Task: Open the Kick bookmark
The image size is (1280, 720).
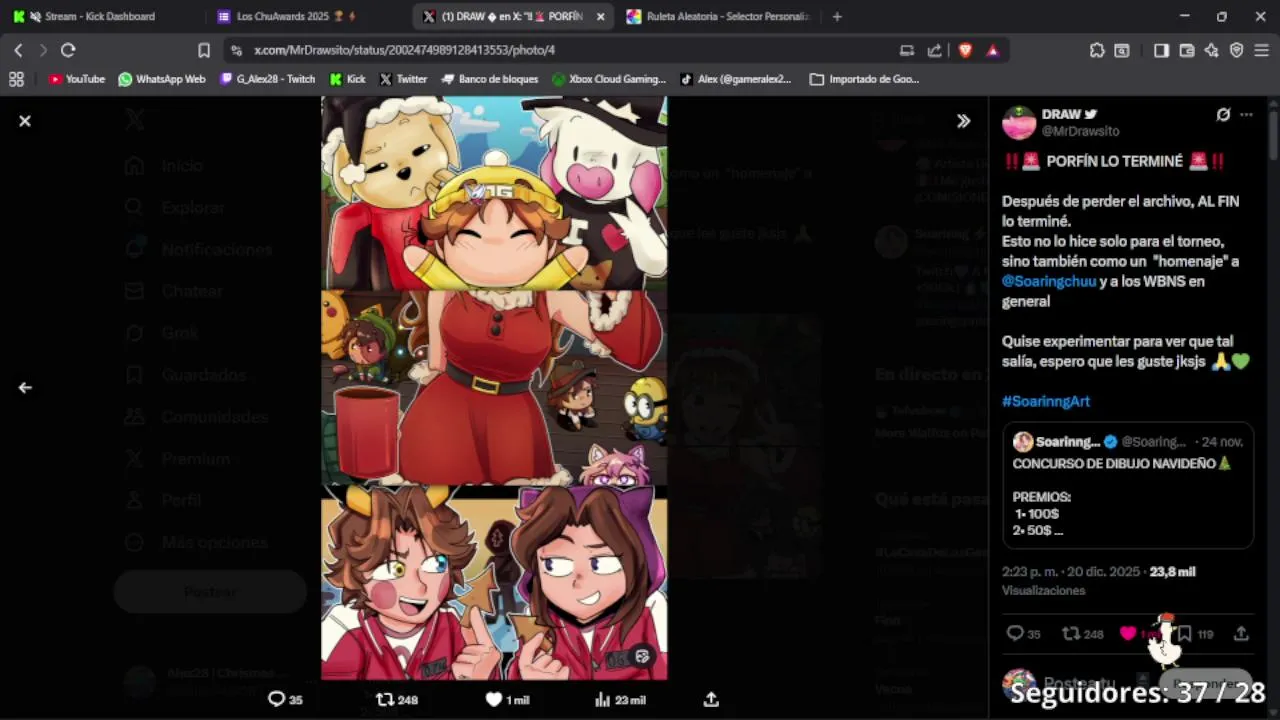Action: click(x=348, y=79)
